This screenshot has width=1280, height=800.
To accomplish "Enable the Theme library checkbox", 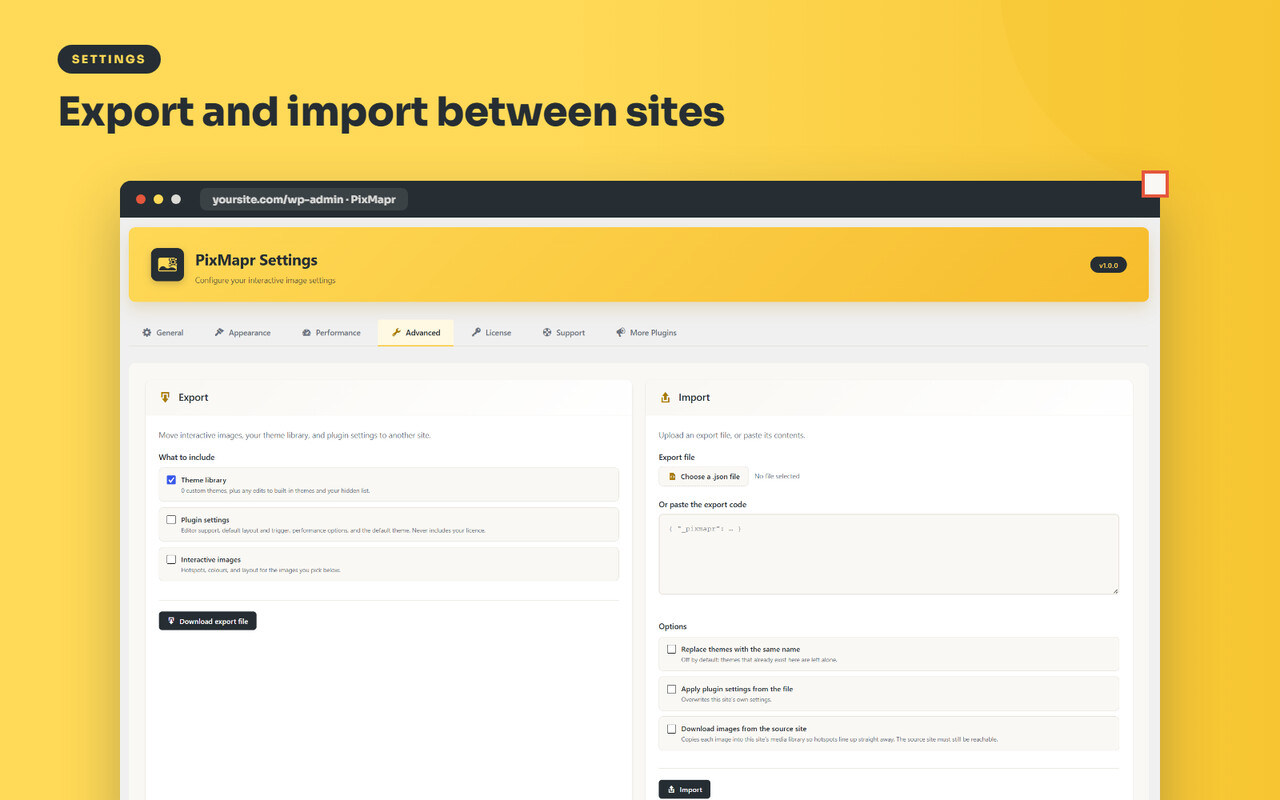I will 171,480.
